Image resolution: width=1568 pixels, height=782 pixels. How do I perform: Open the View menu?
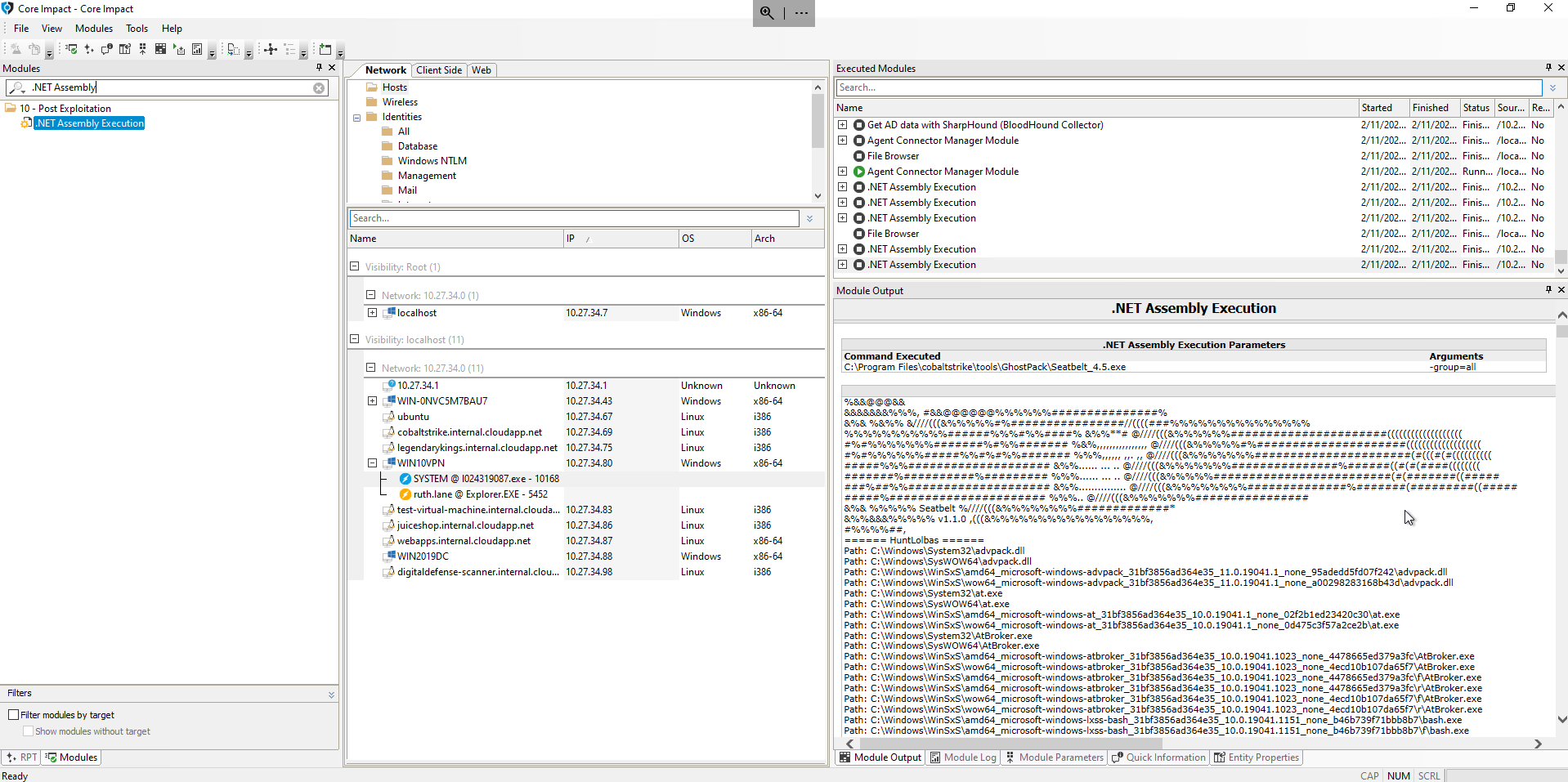coord(52,28)
